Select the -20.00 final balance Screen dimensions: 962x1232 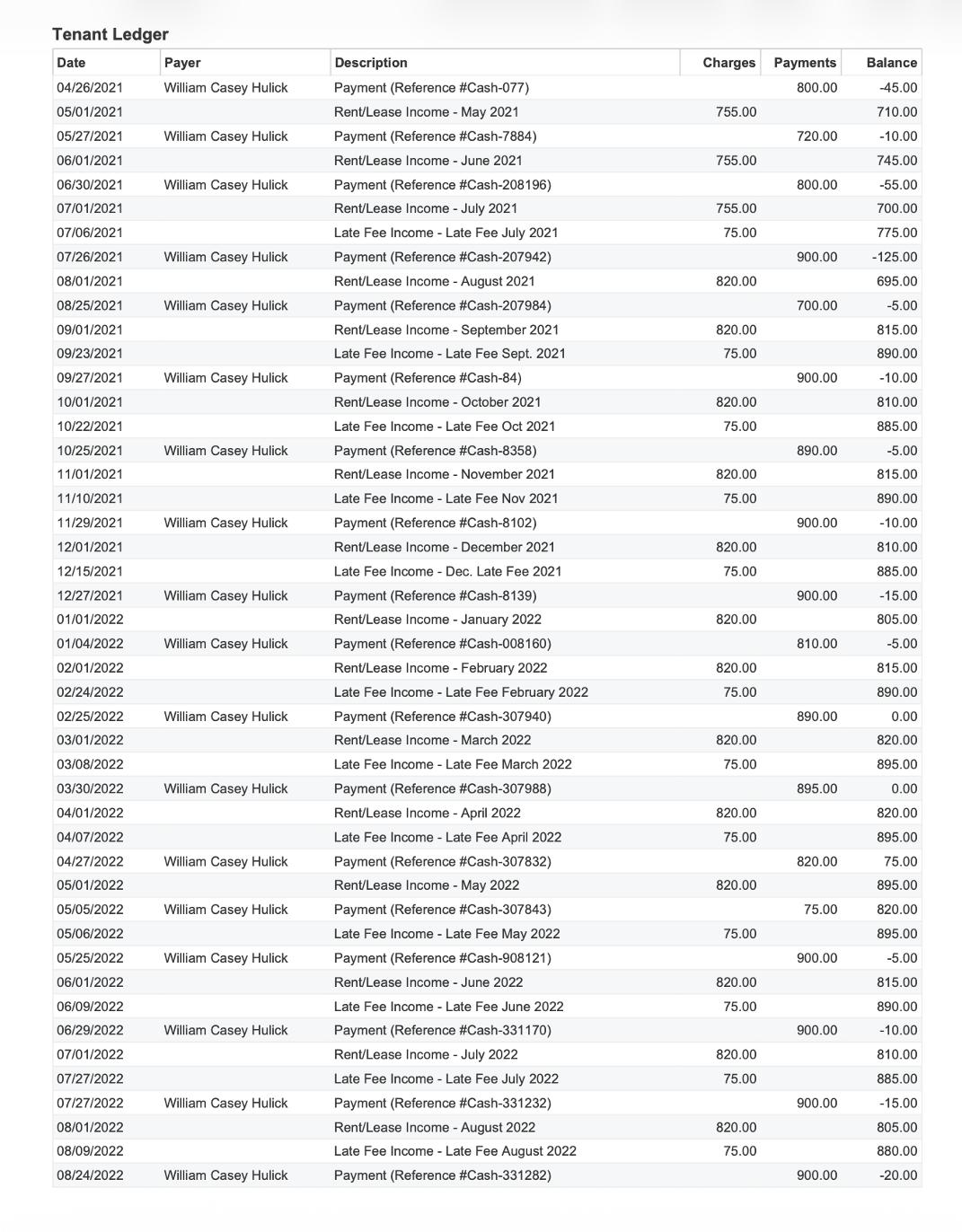(x=898, y=1175)
